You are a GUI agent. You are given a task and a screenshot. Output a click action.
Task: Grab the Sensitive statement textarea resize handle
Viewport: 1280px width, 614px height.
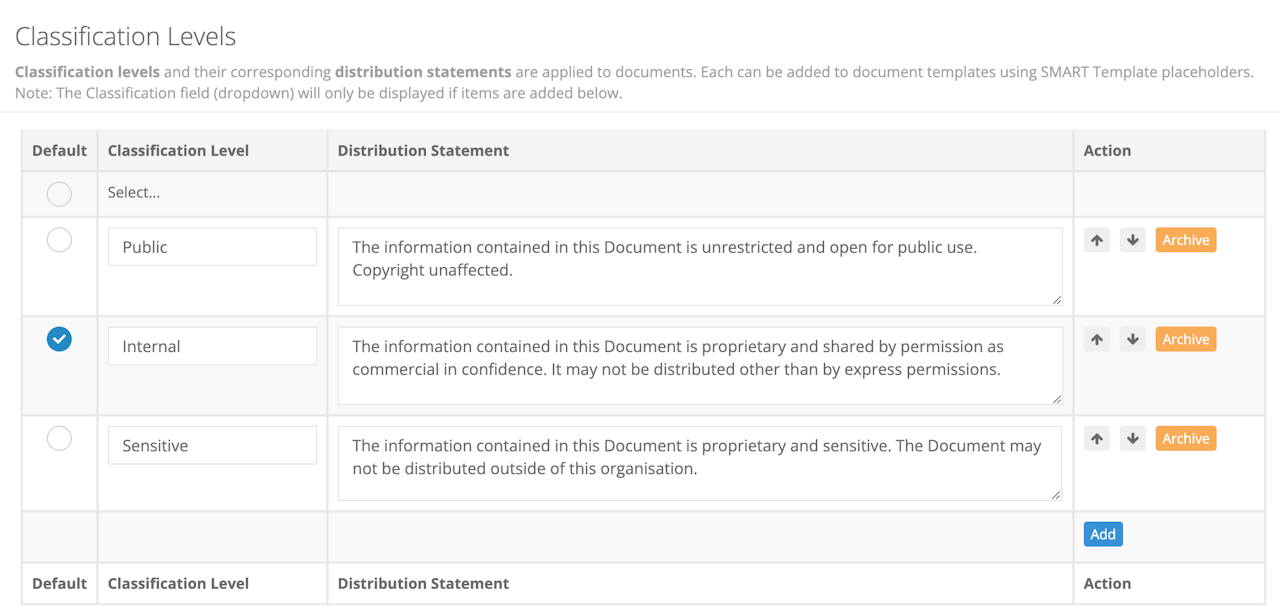pyautogui.click(x=1056, y=495)
